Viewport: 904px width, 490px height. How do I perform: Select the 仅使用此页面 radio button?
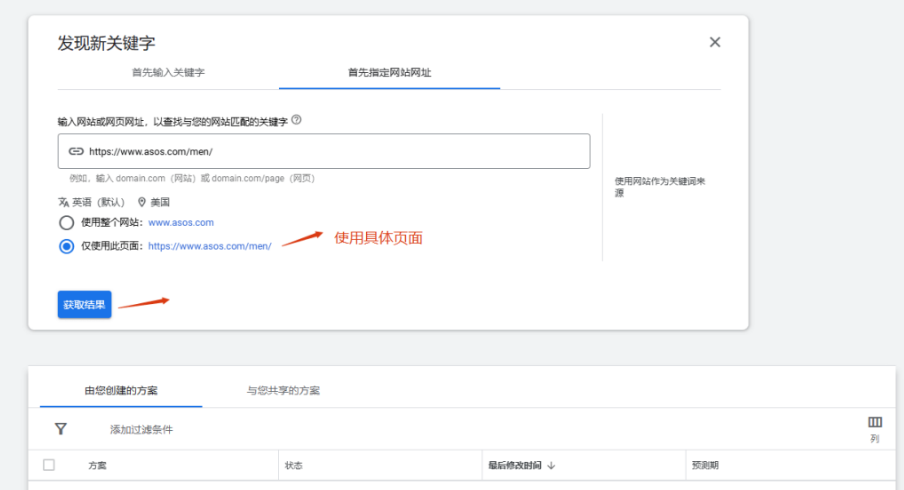66,246
